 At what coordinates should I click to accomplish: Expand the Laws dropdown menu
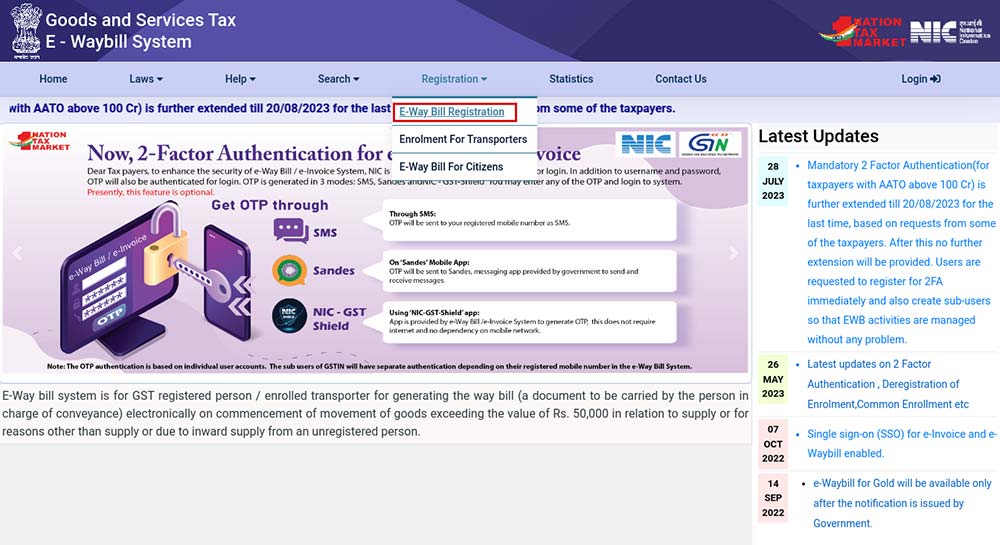point(146,79)
